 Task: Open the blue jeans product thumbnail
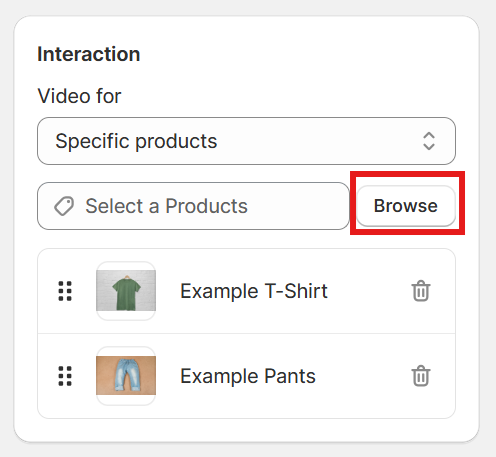(x=126, y=376)
